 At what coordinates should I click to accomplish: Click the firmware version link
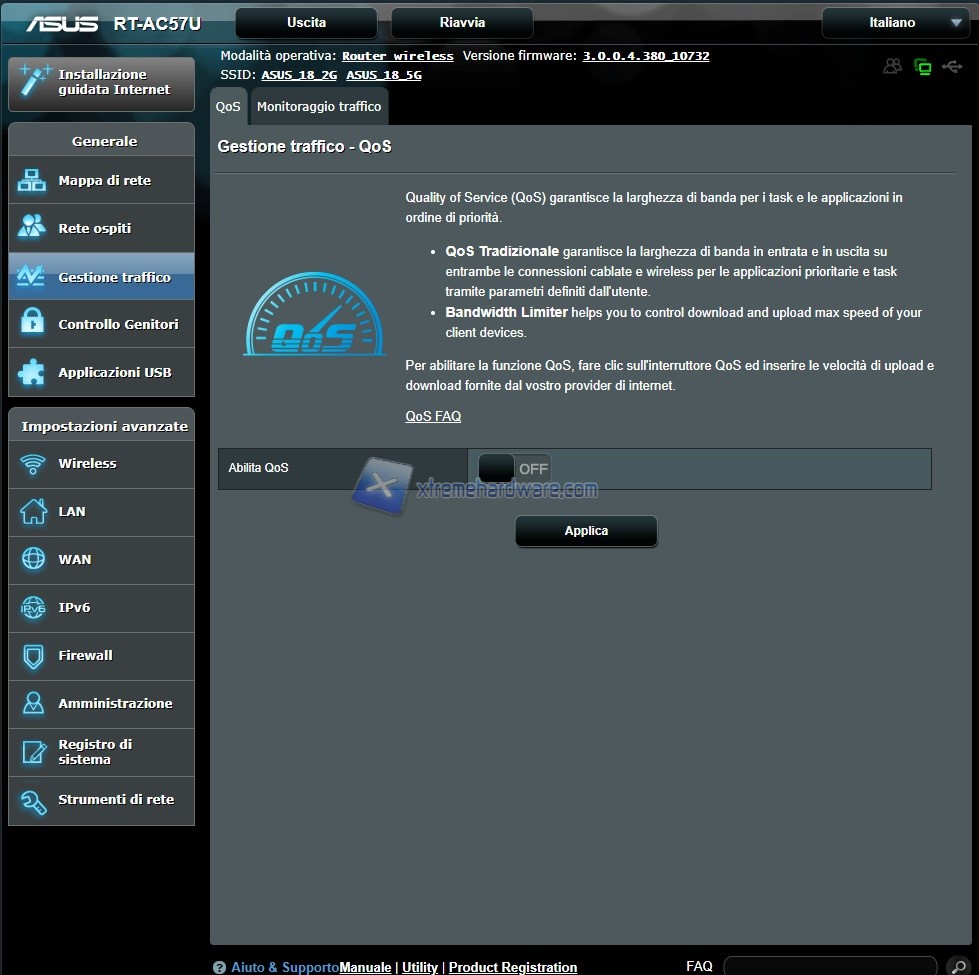point(646,56)
